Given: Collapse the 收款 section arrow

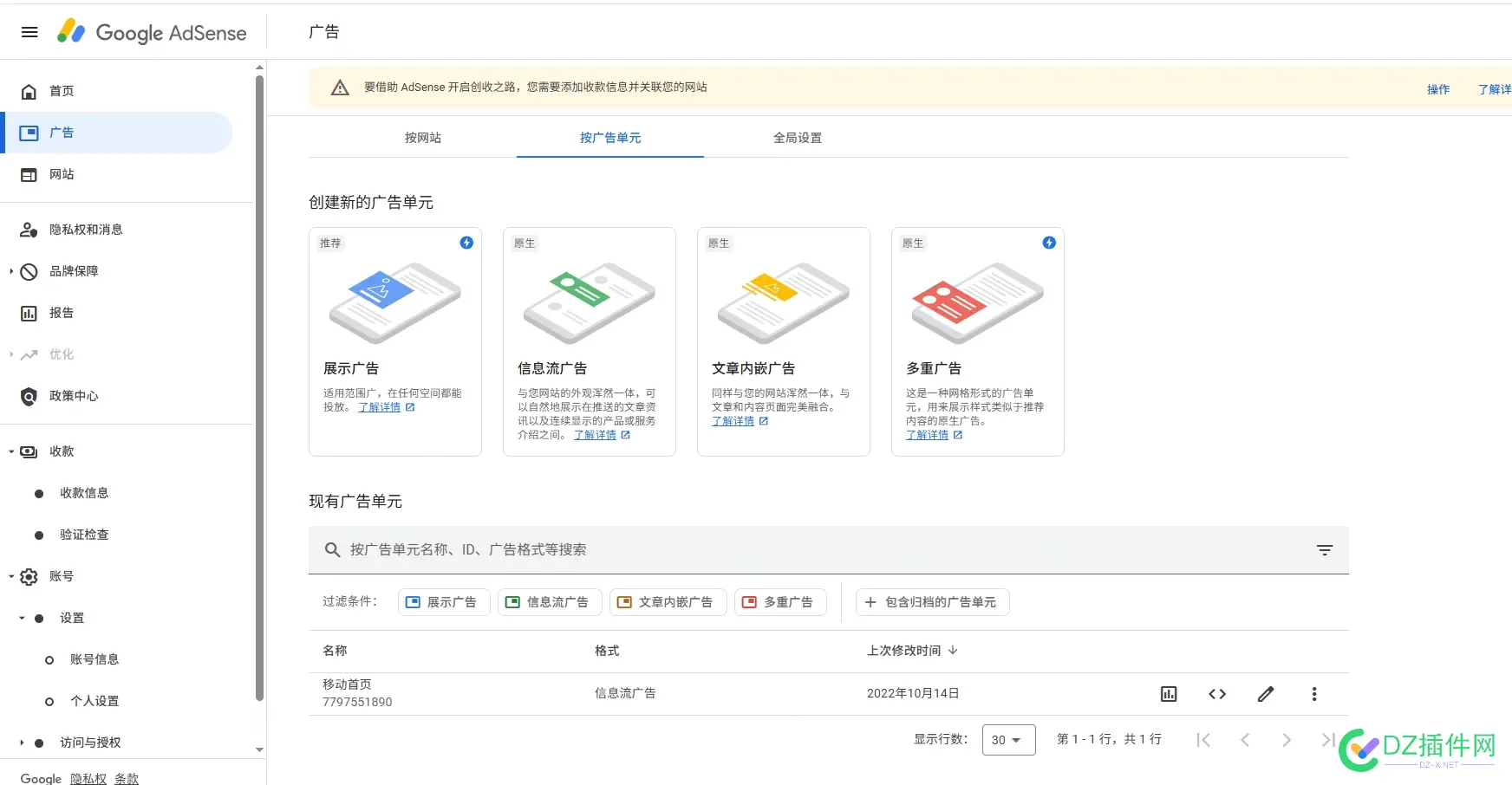Looking at the screenshot, I should pyautogui.click(x=11, y=451).
